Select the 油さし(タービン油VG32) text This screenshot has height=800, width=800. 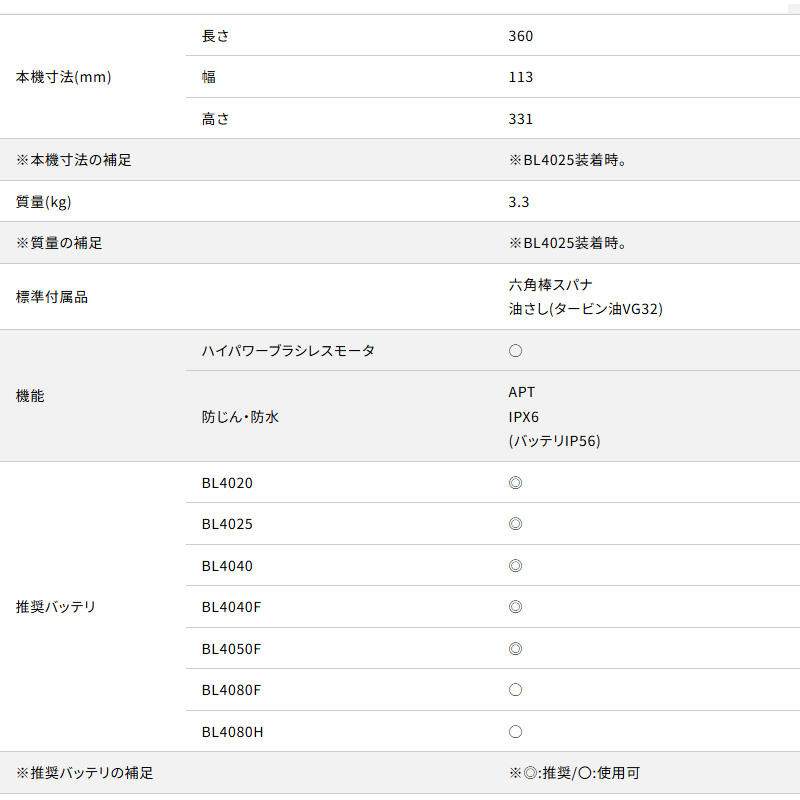(585, 309)
